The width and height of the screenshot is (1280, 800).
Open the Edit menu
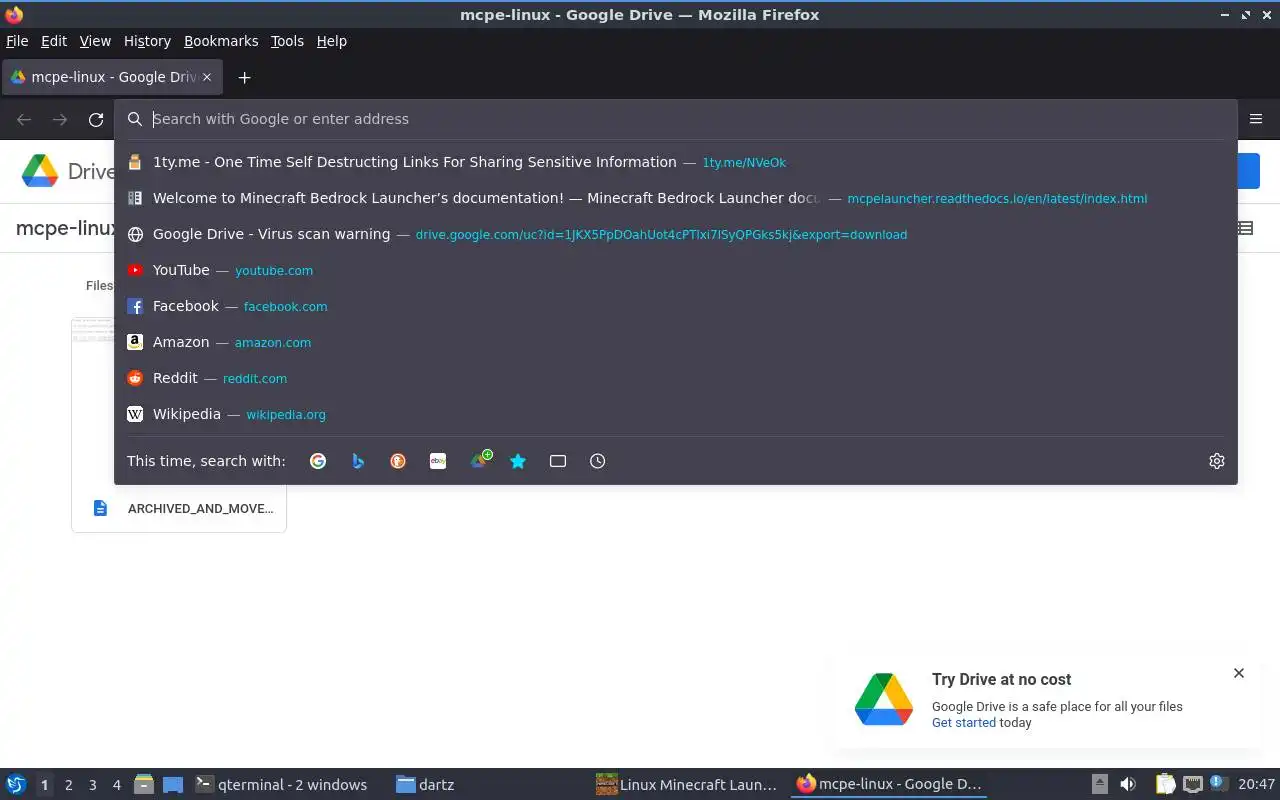click(x=54, y=41)
